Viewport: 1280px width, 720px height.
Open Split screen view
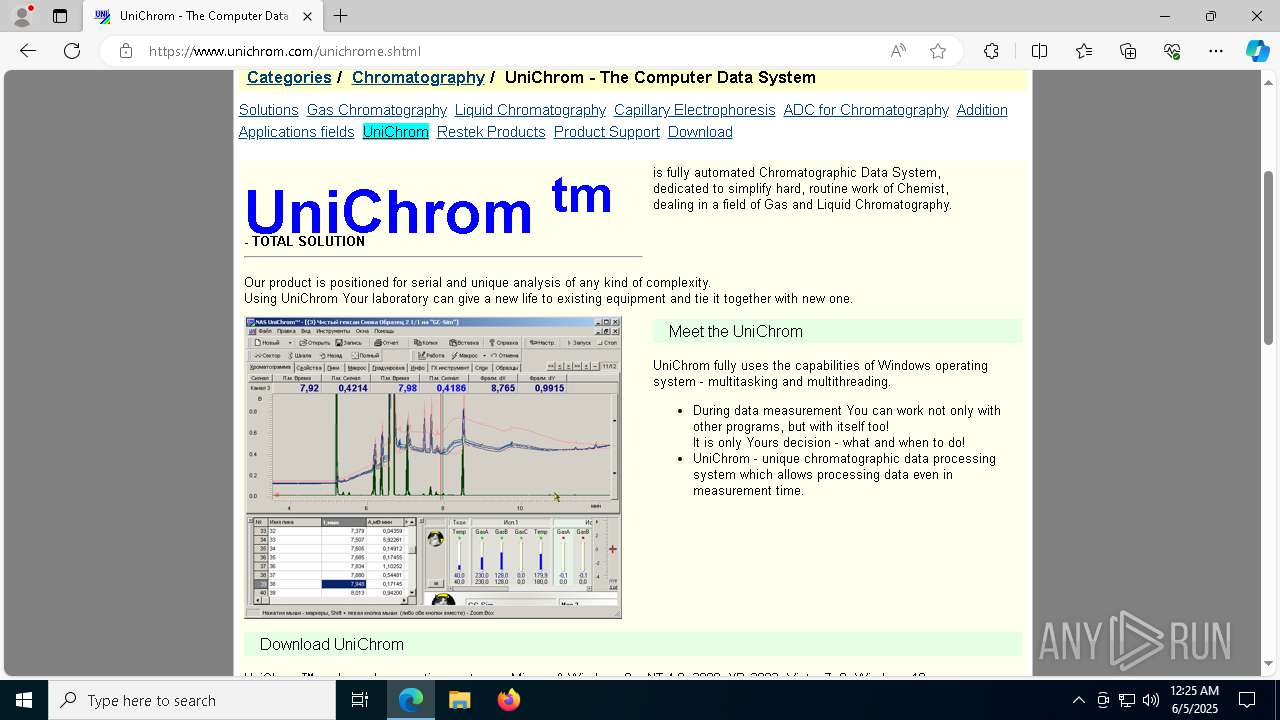(1039, 51)
